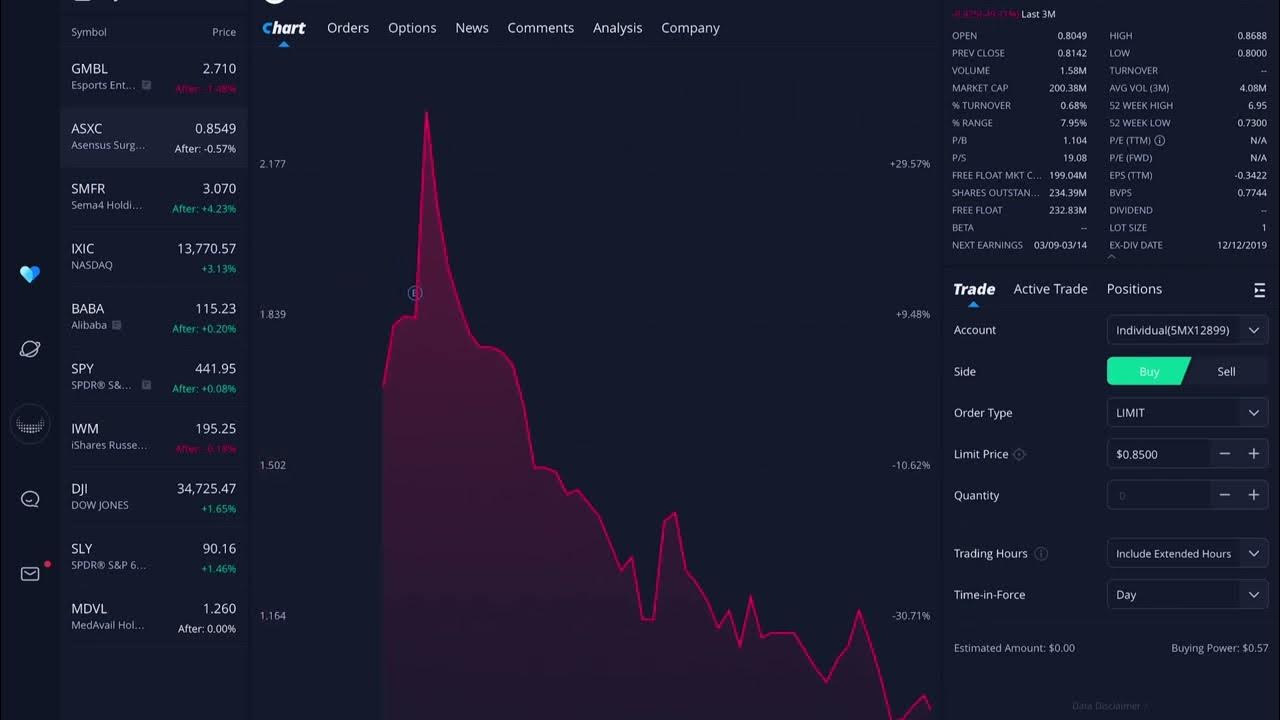
Task: Select MDVL in the watchlist
Action: click(x=154, y=617)
